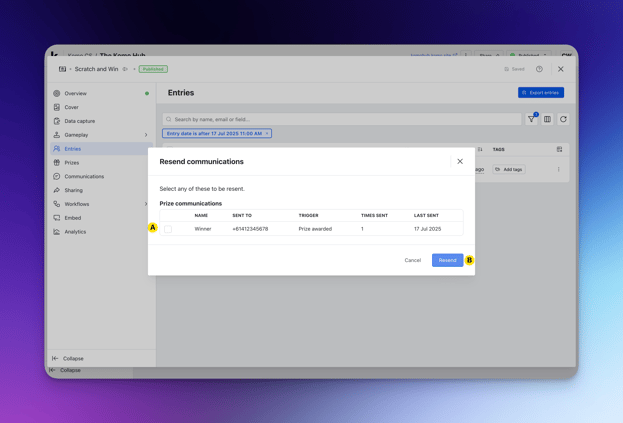Open the entries filter funnel icon
The width and height of the screenshot is (623, 423).
(x=531, y=119)
